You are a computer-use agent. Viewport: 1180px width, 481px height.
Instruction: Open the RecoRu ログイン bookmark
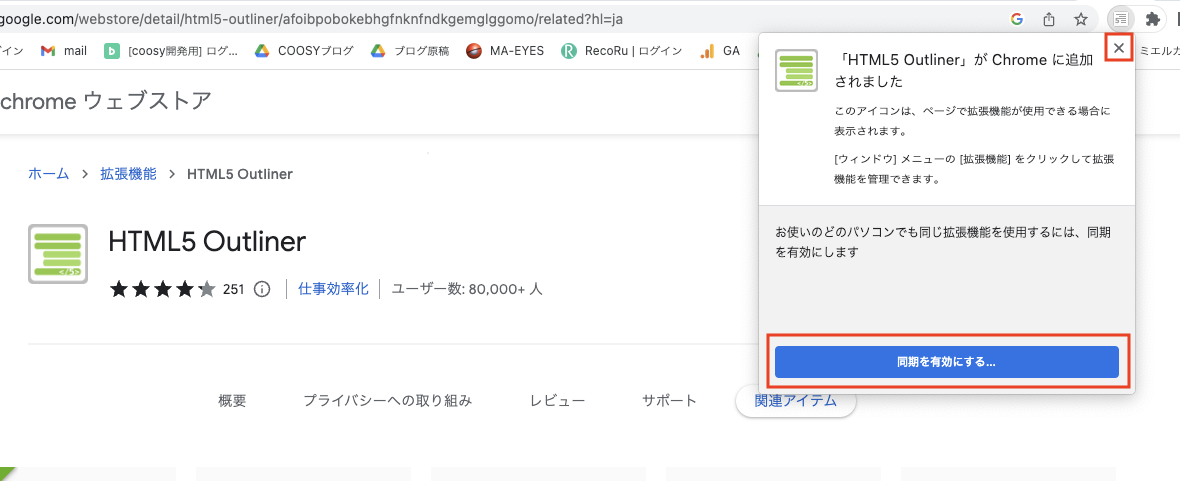(622, 51)
